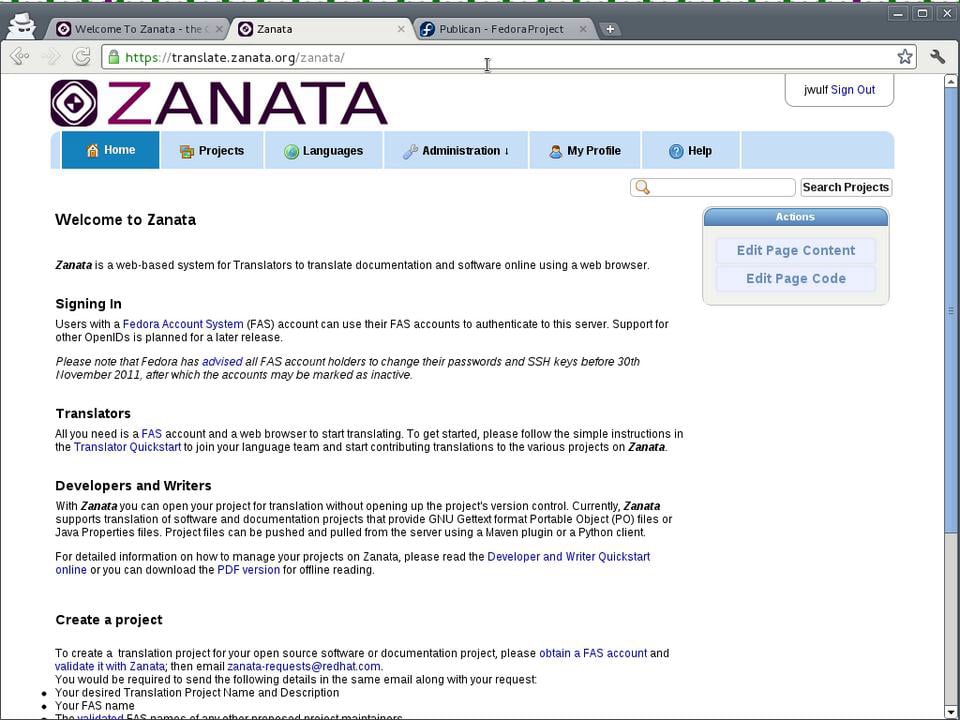Expand the Administration dropdown menu

[456, 151]
